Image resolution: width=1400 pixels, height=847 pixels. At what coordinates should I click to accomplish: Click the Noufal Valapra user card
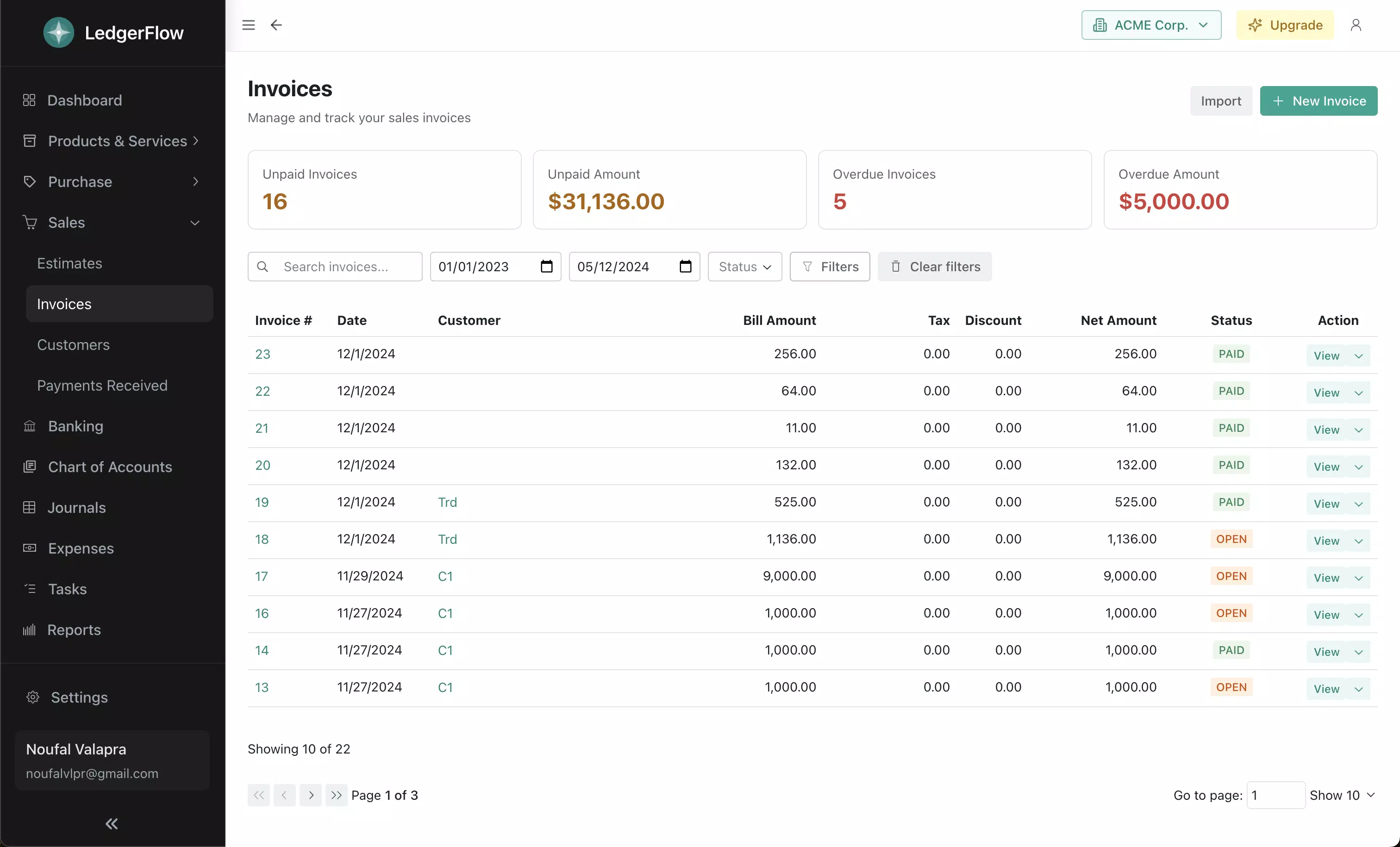pos(112,760)
